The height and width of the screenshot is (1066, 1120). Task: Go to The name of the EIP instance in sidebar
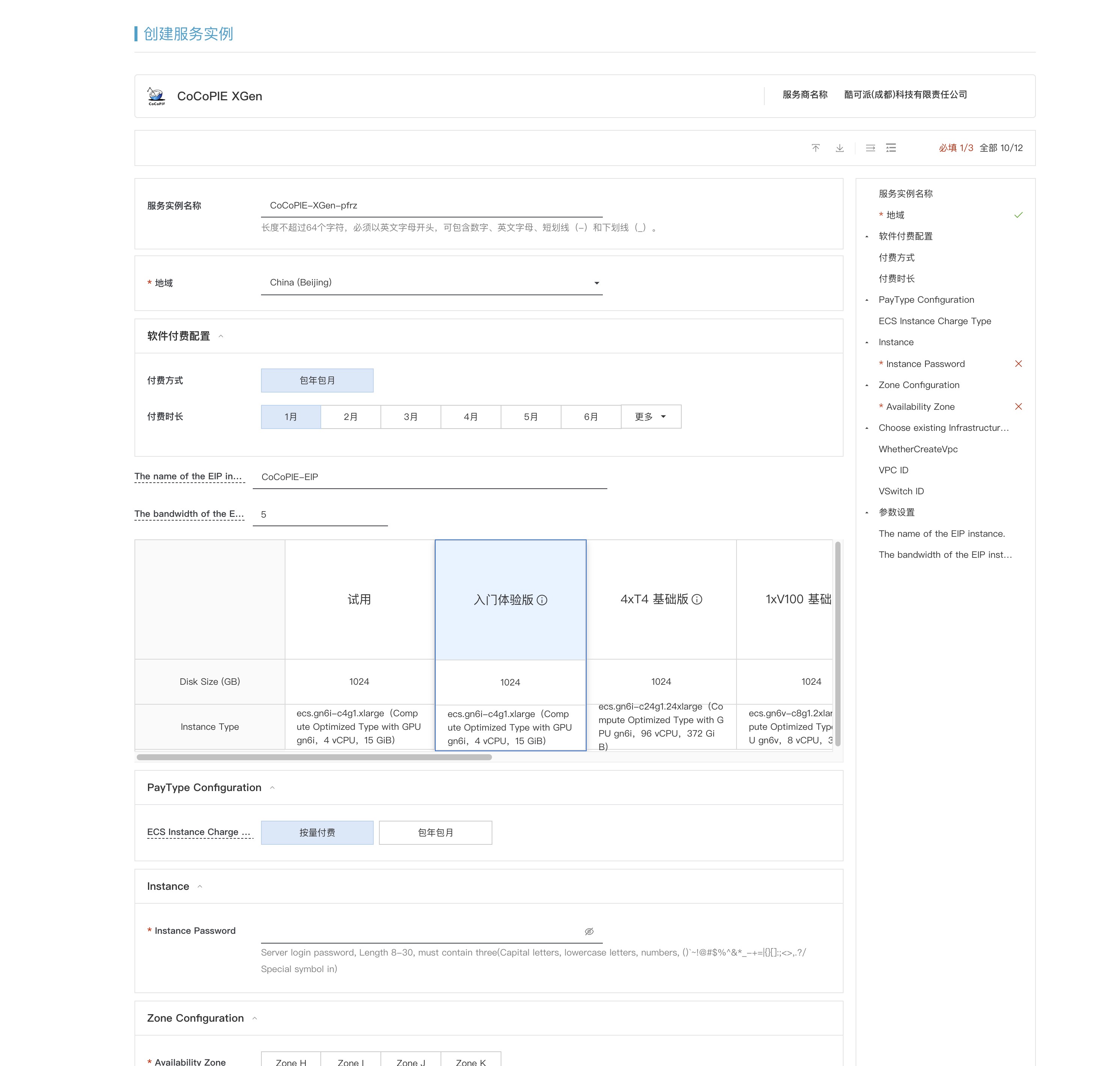click(942, 534)
